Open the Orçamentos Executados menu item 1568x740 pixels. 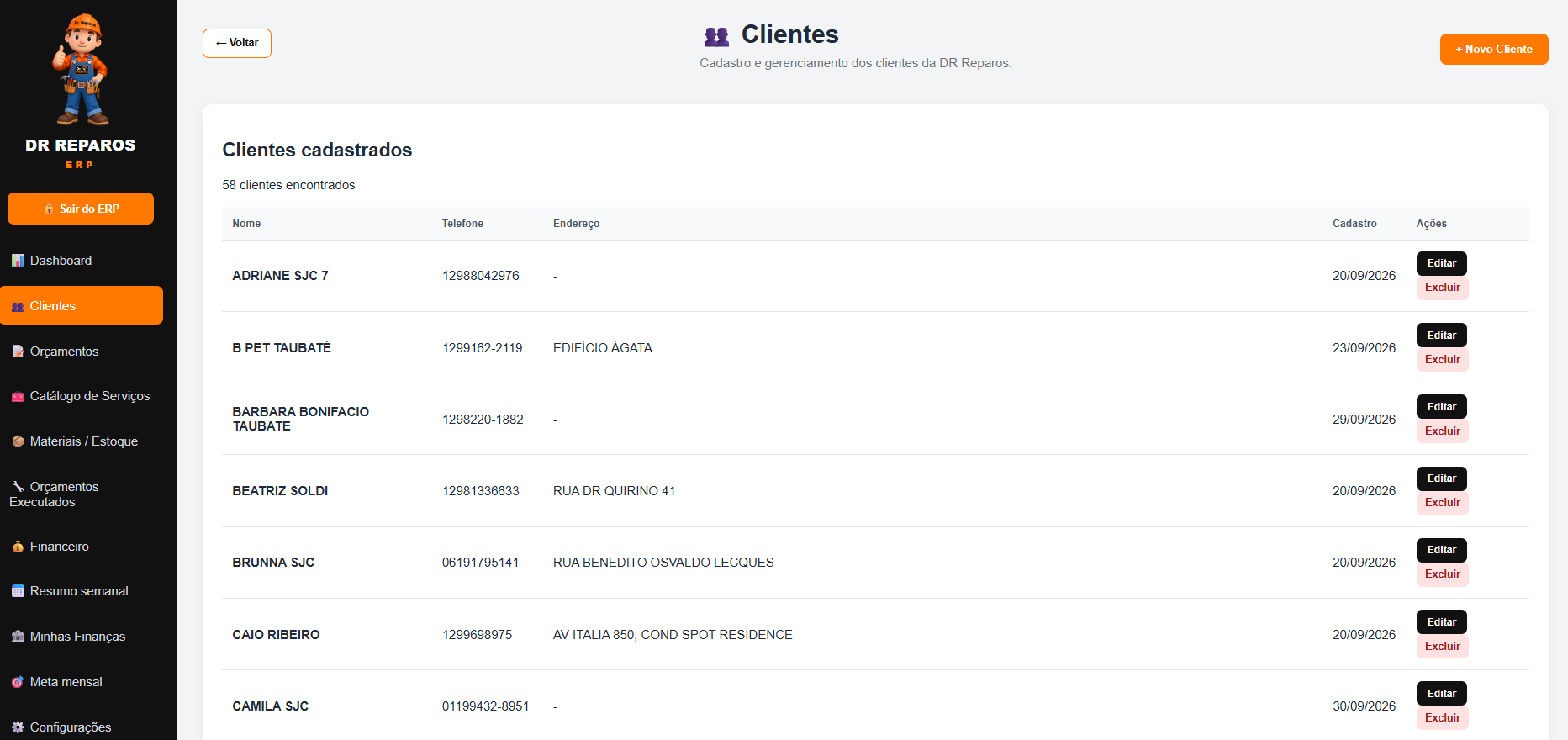pyautogui.click(x=82, y=494)
